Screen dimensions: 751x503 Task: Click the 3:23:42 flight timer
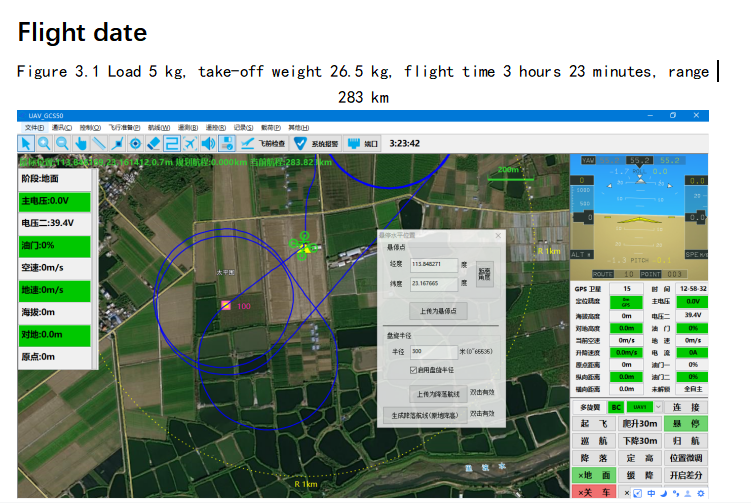[405, 144]
